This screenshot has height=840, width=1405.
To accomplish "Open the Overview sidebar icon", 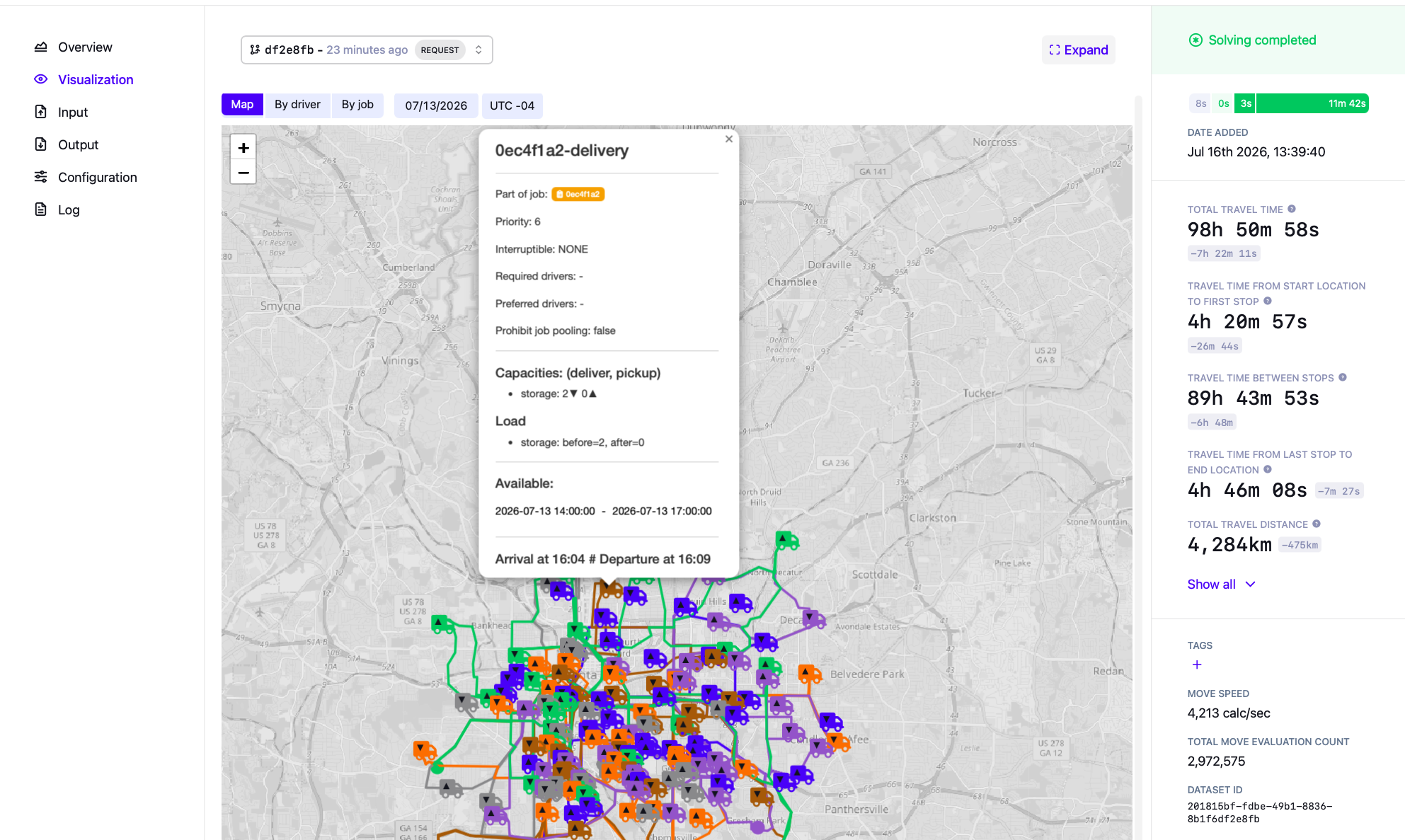I will (41, 47).
